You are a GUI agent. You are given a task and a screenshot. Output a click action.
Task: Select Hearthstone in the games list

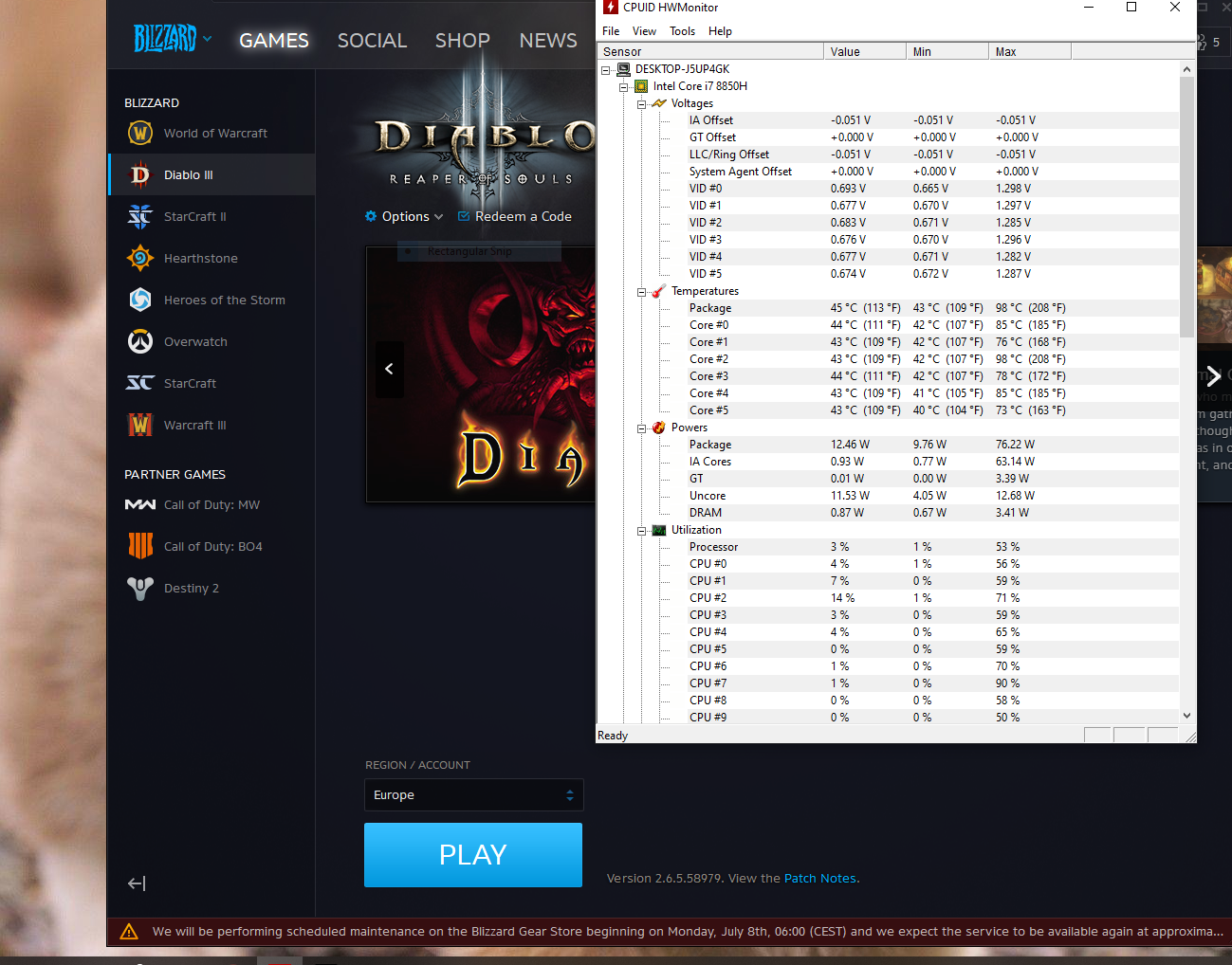(x=211, y=258)
